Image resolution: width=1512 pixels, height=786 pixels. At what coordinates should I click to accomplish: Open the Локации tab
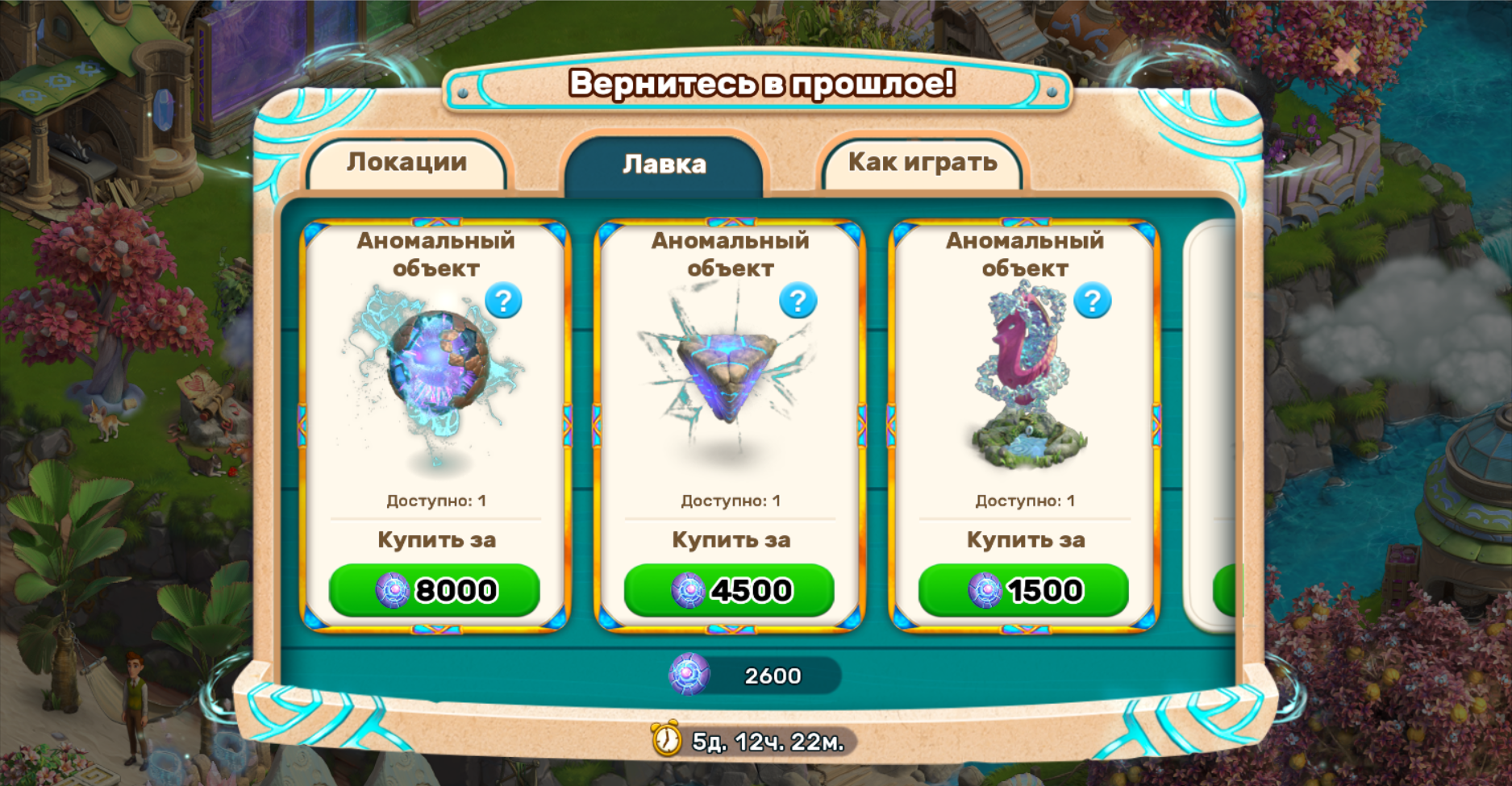tap(407, 163)
